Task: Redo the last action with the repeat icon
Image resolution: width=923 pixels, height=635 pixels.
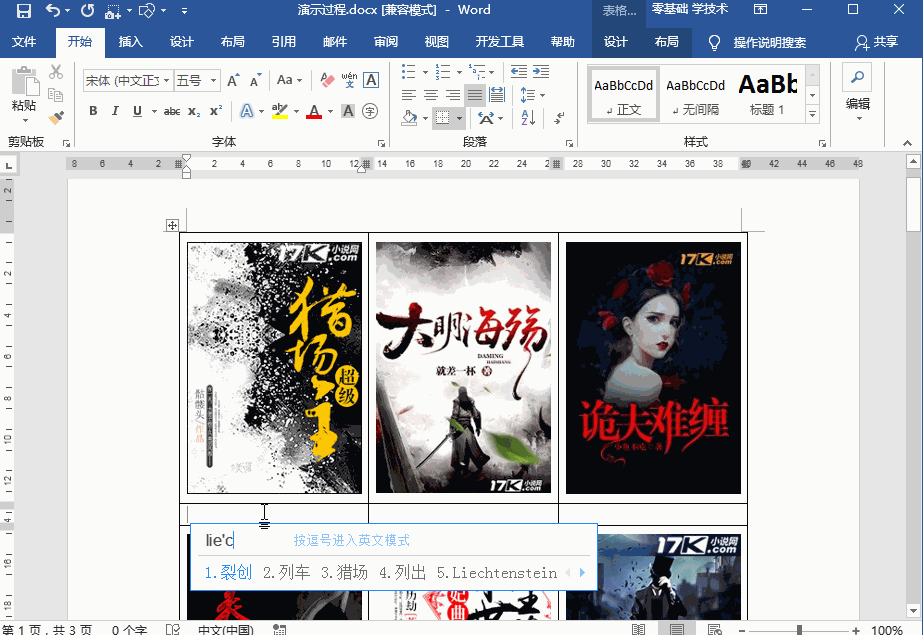Action: coord(87,11)
